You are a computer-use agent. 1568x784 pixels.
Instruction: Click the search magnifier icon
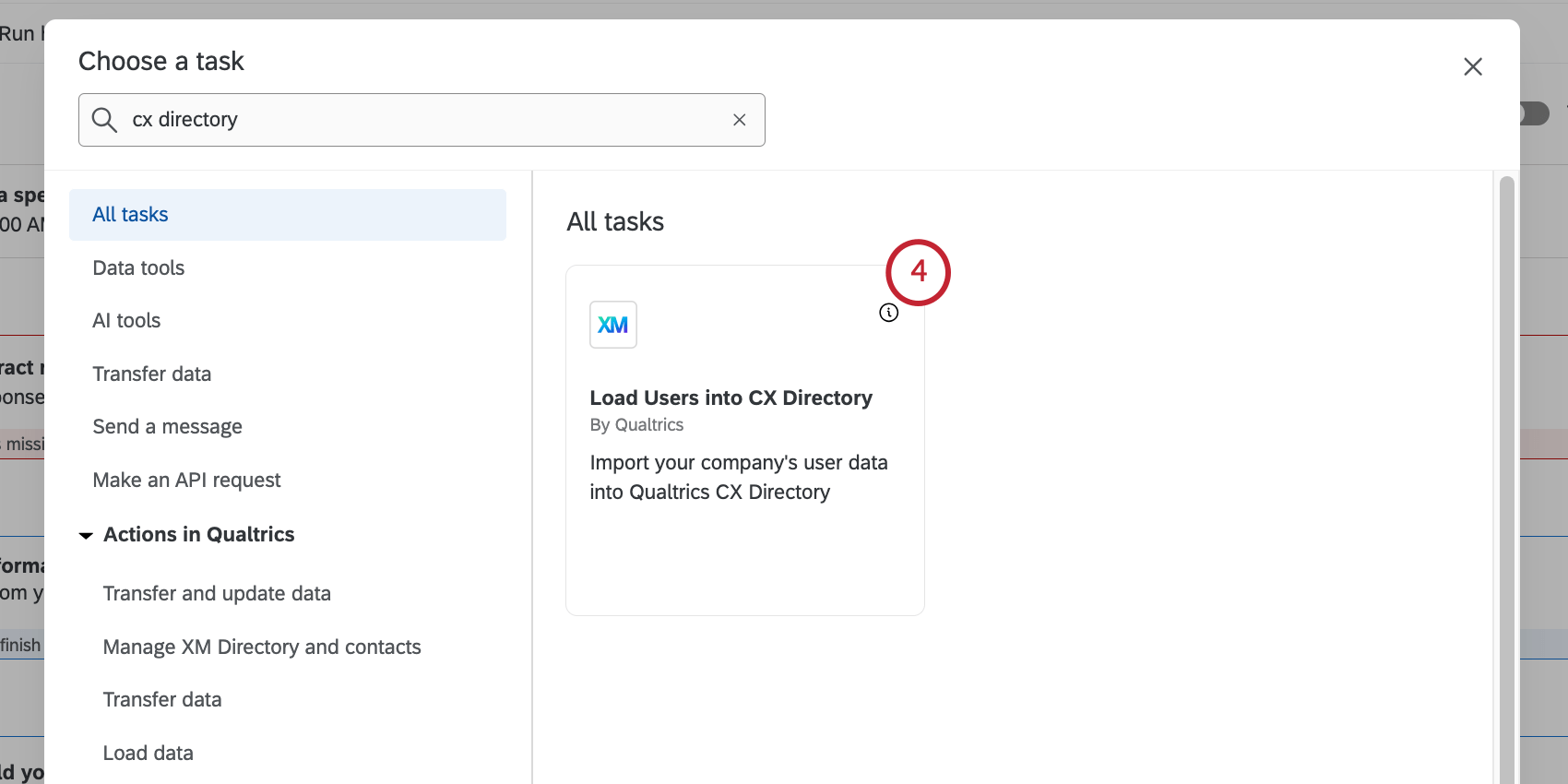(104, 120)
